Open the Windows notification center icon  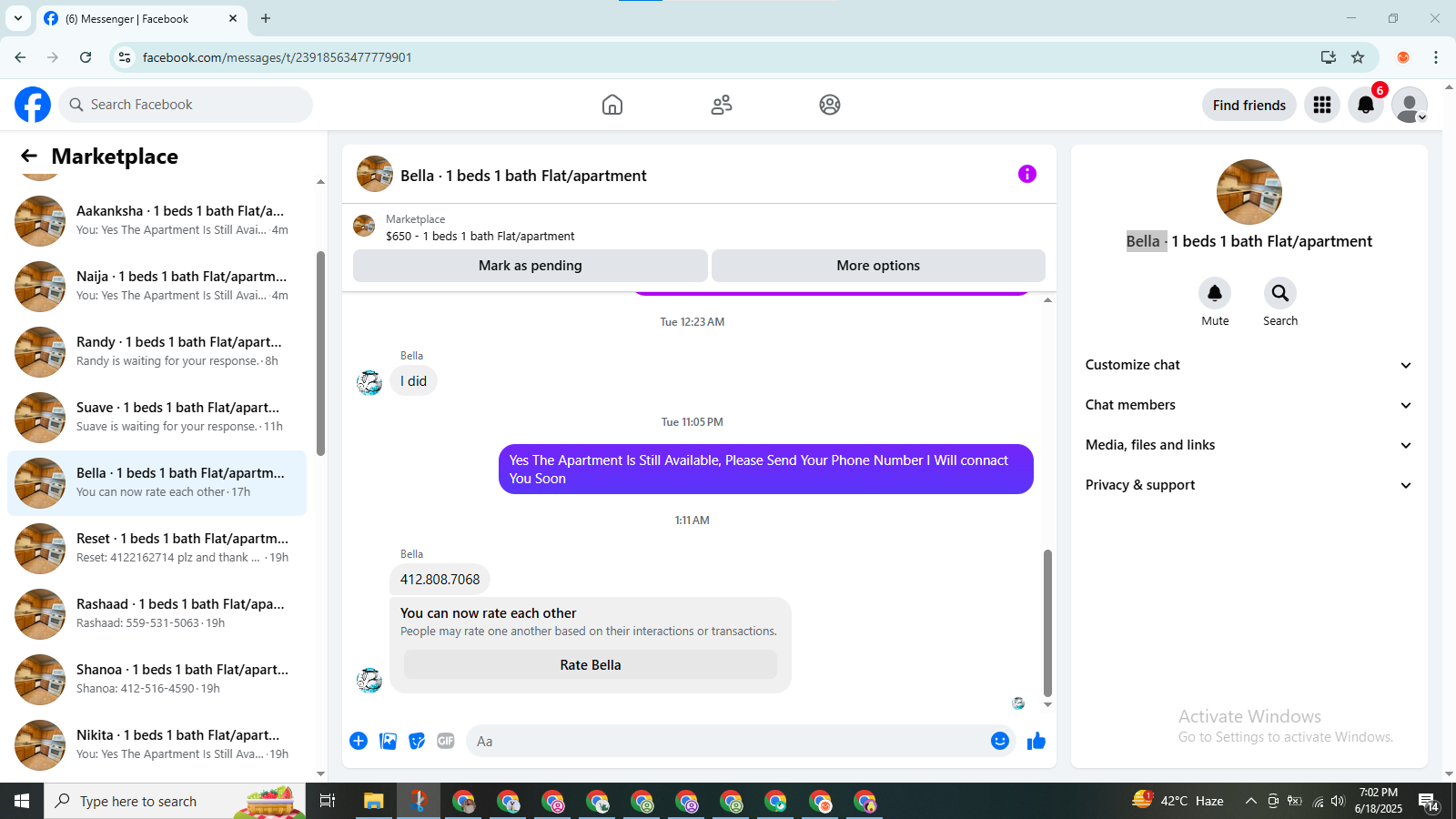(1429, 802)
